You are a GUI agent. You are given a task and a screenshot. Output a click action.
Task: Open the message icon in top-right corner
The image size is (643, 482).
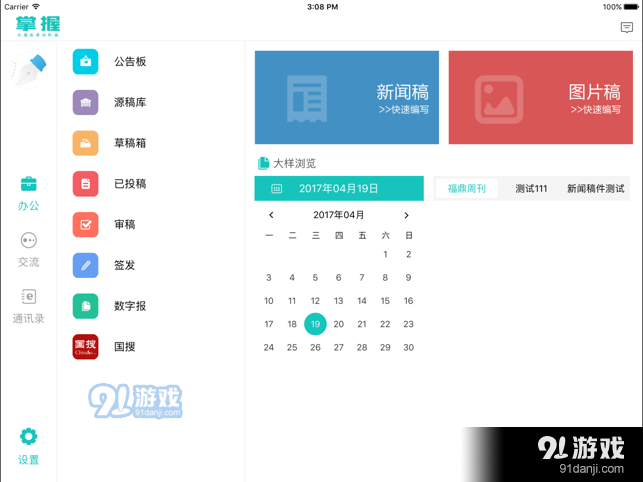coord(627,28)
